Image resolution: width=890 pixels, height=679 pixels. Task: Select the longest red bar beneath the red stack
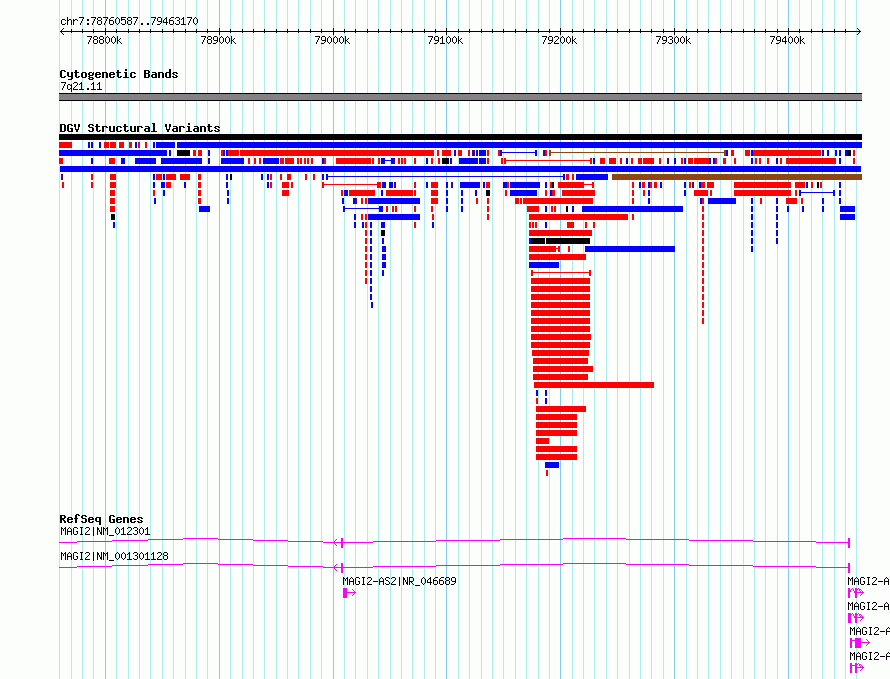594,385
